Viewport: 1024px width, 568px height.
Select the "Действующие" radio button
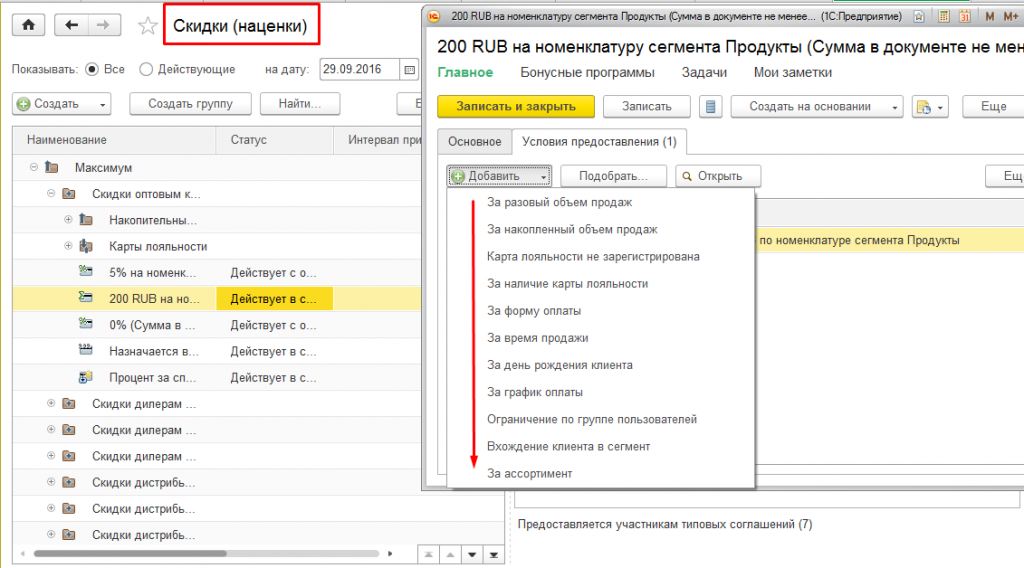pyautogui.click(x=146, y=69)
